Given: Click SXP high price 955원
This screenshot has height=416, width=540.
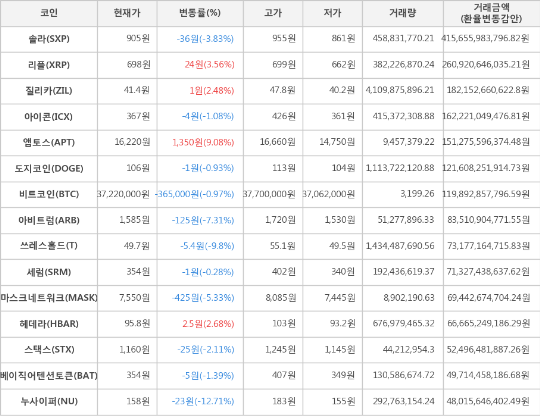Looking at the screenshot, I should pos(284,39).
